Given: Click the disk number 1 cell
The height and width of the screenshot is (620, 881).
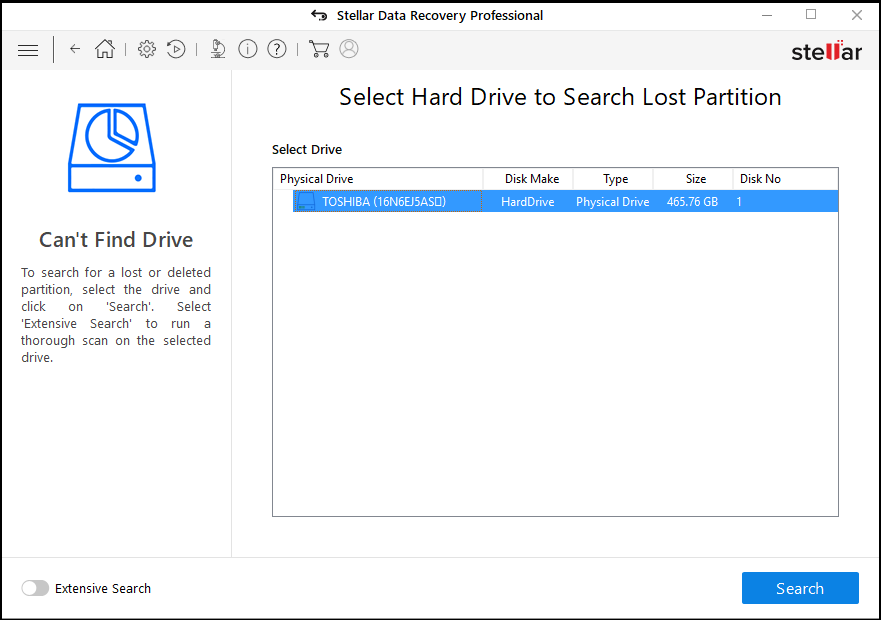Looking at the screenshot, I should [739, 202].
